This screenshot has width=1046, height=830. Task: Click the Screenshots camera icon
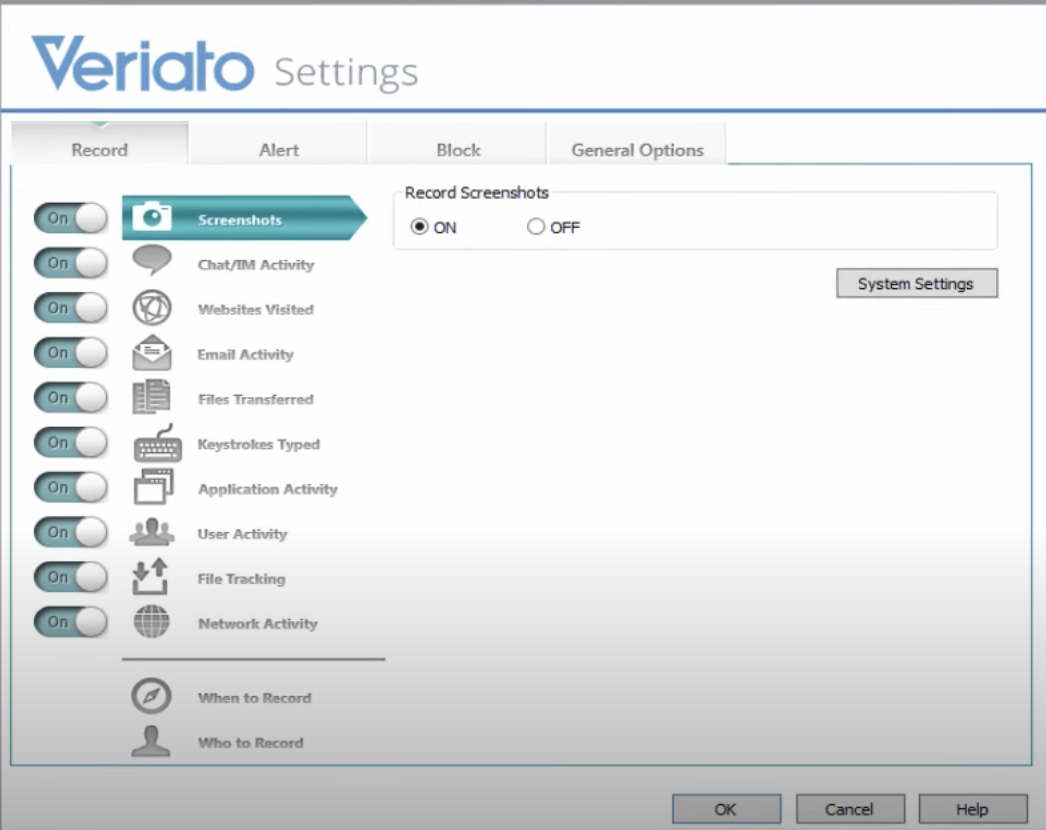pyautogui.click(x=152, y=217)
